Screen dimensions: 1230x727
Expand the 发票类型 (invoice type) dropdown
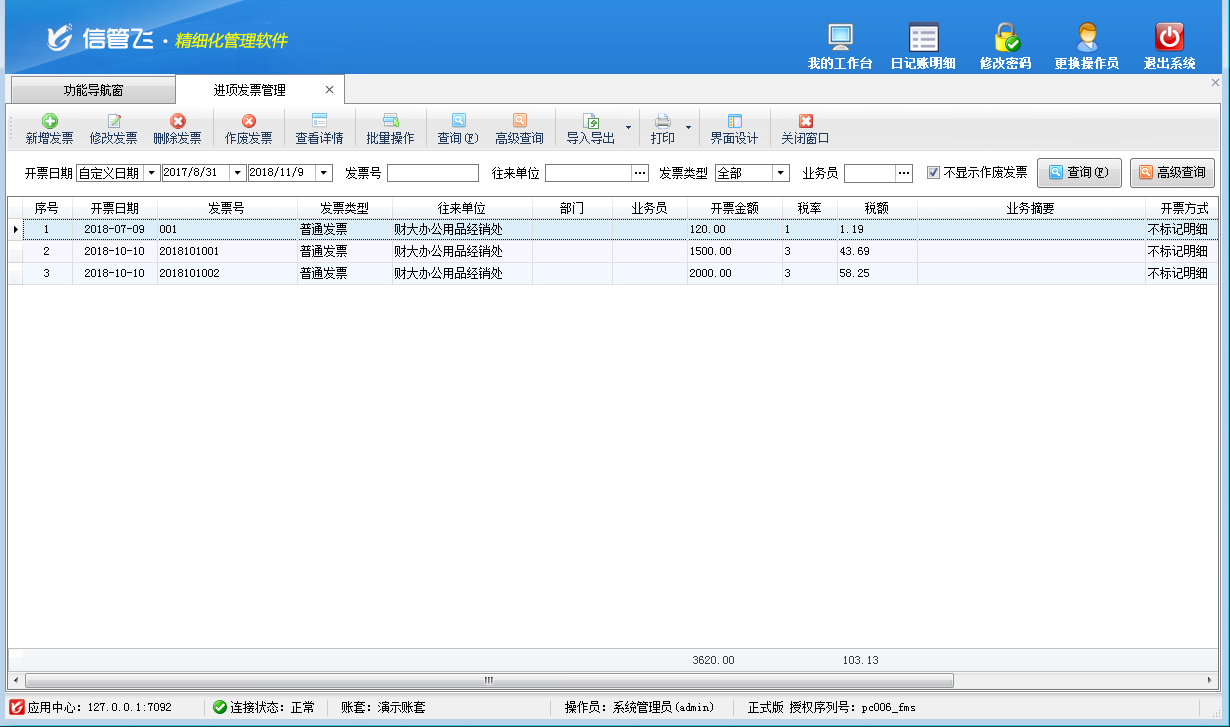(781, 173)
